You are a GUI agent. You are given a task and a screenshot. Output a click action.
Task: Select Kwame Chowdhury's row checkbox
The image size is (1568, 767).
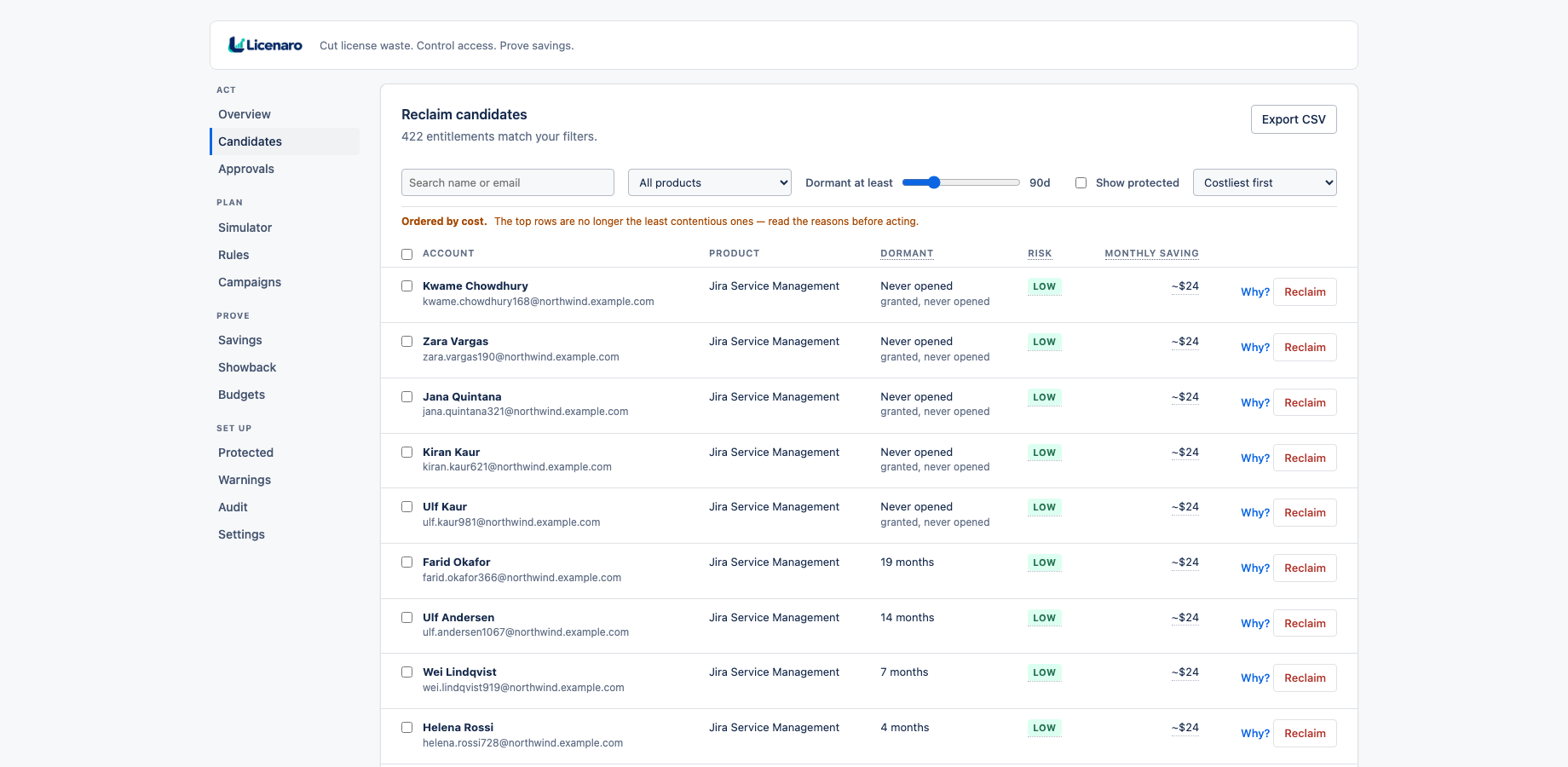(x=407, y=286)
